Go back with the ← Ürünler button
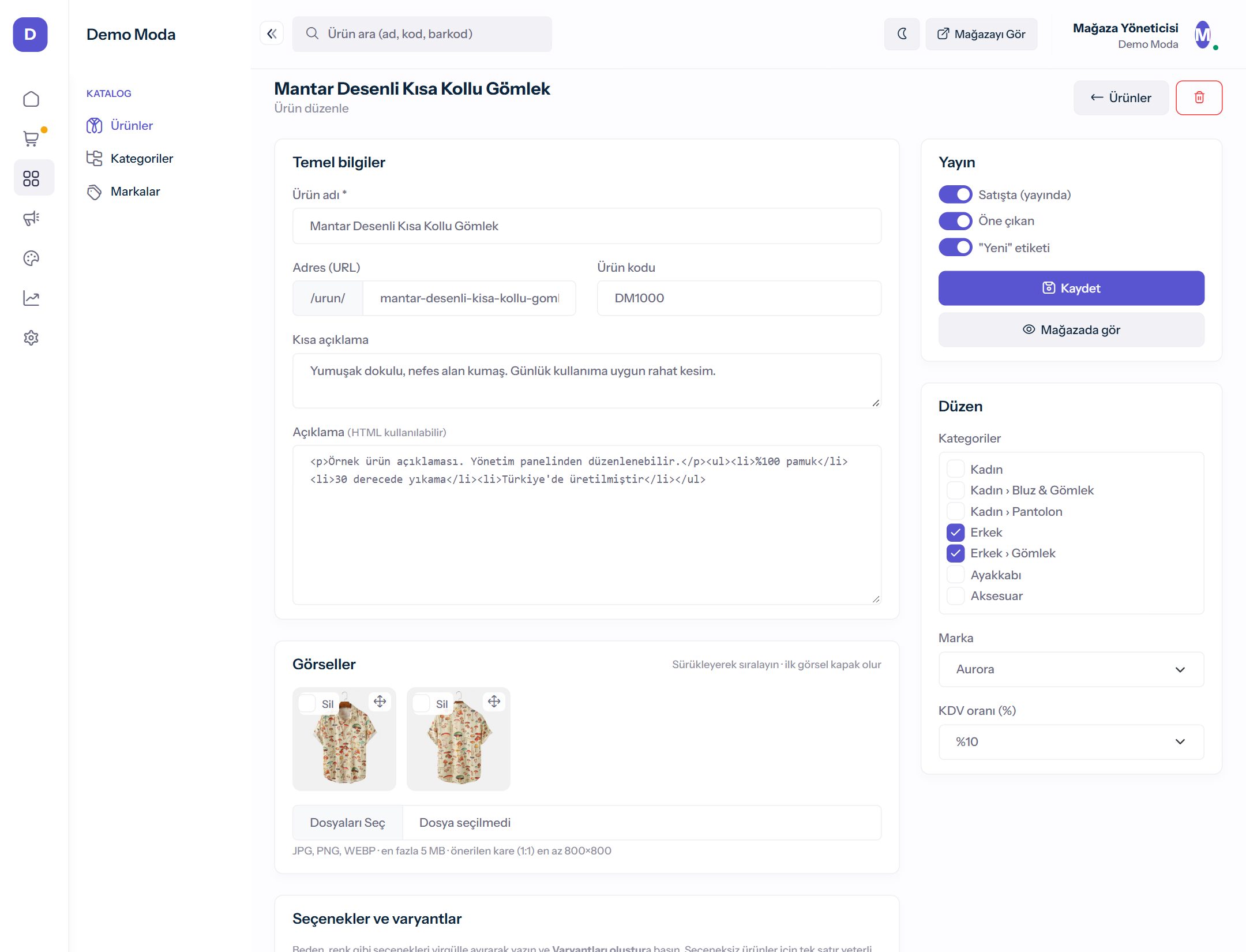The width and height of the screenshot is (1246, 952). click(x=1121, y=98)
